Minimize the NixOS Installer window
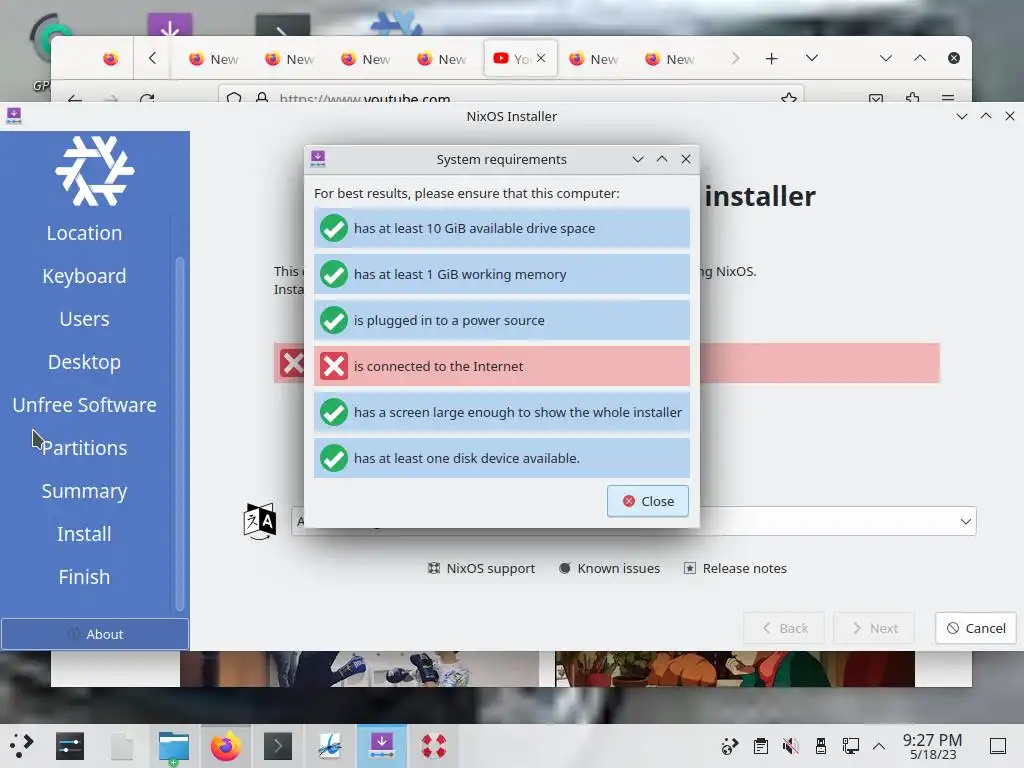The width and height of the screenshot is (1024, 768). [x=962, y=116]
